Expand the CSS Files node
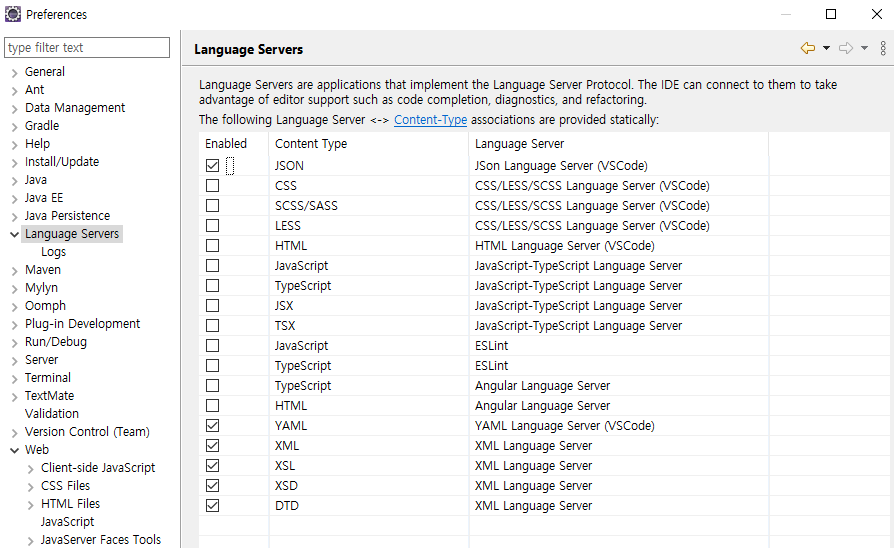The width and height of the screenshot is (894, 548). tap(31, 486)
